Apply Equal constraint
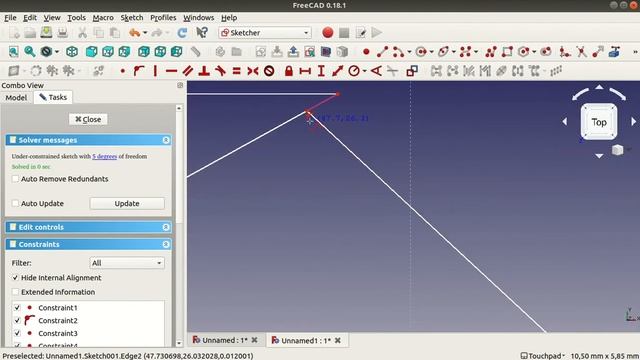This screenshot has width=640, height=360. tap(236, 71)
